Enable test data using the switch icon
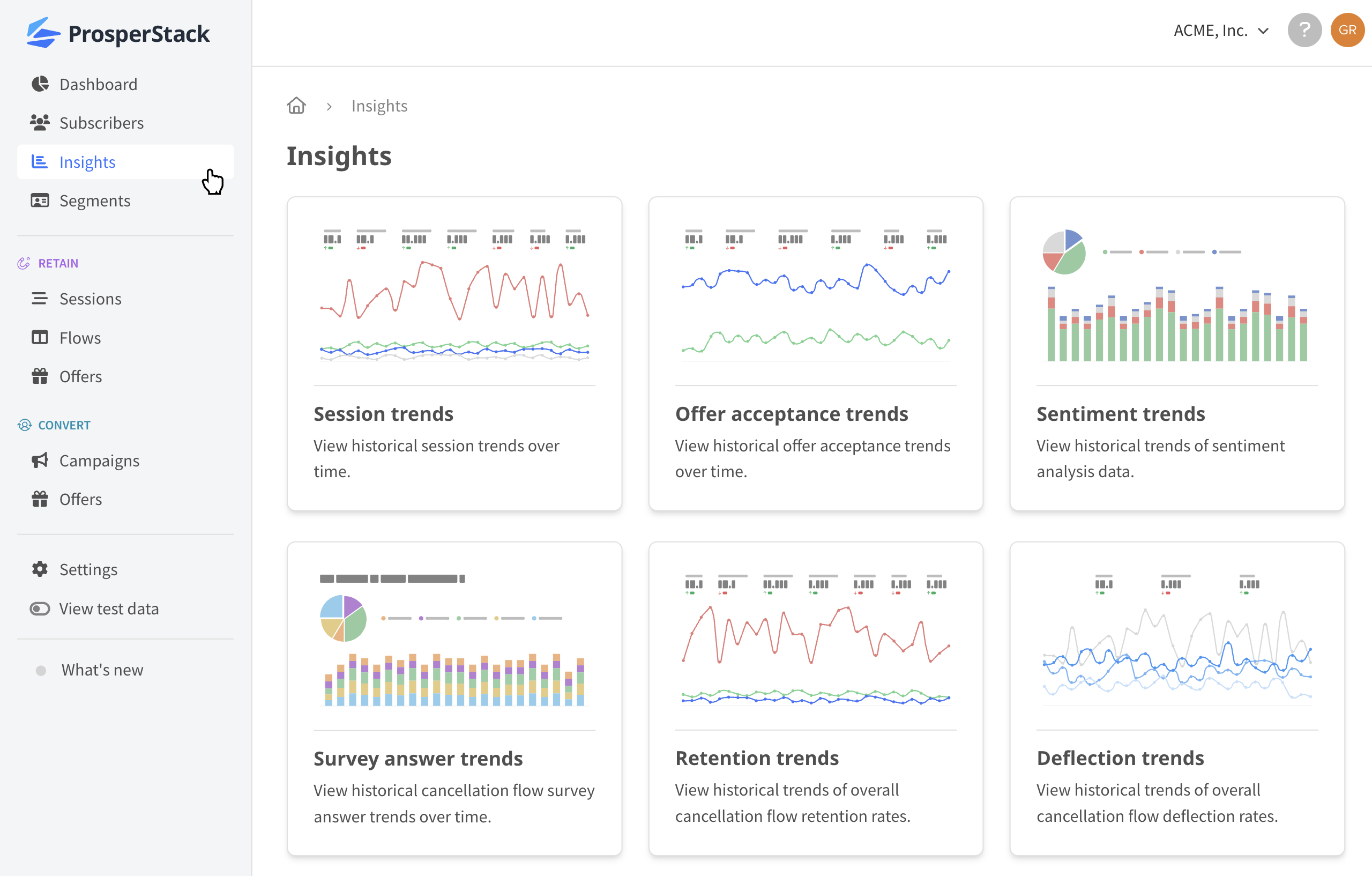The height and width of the screenshot is (876, 1372). click(39, 608)
